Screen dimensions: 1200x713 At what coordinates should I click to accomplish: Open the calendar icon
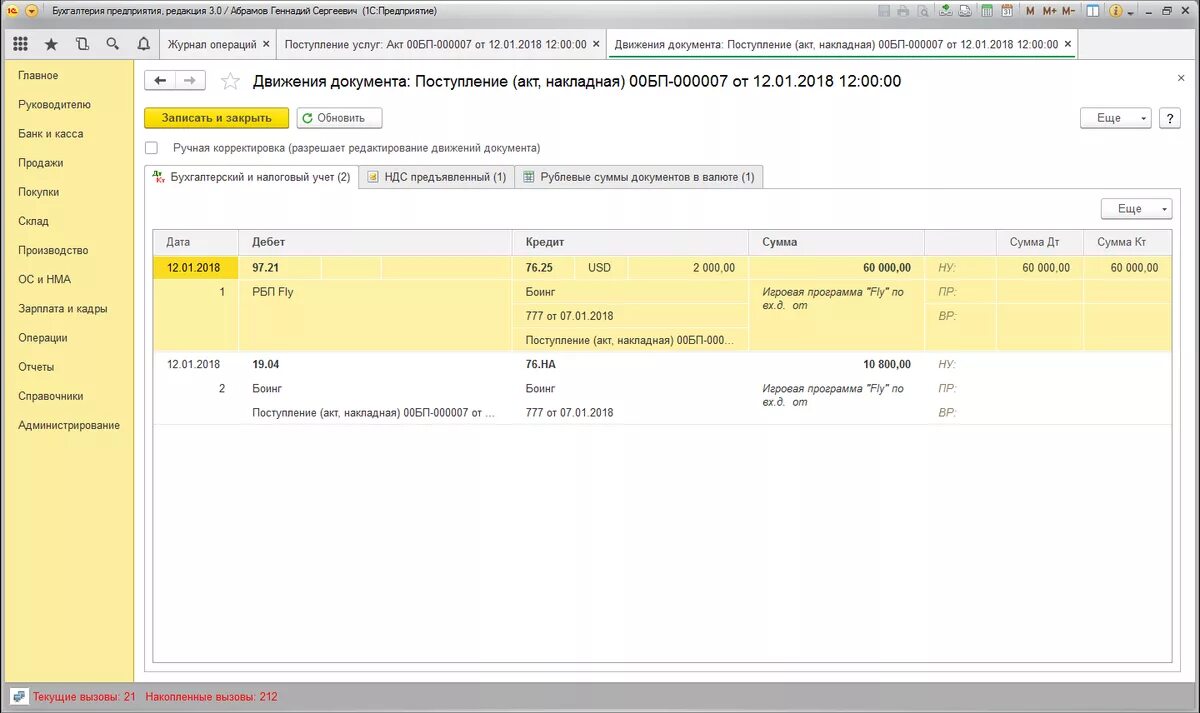coord(1006,11)
